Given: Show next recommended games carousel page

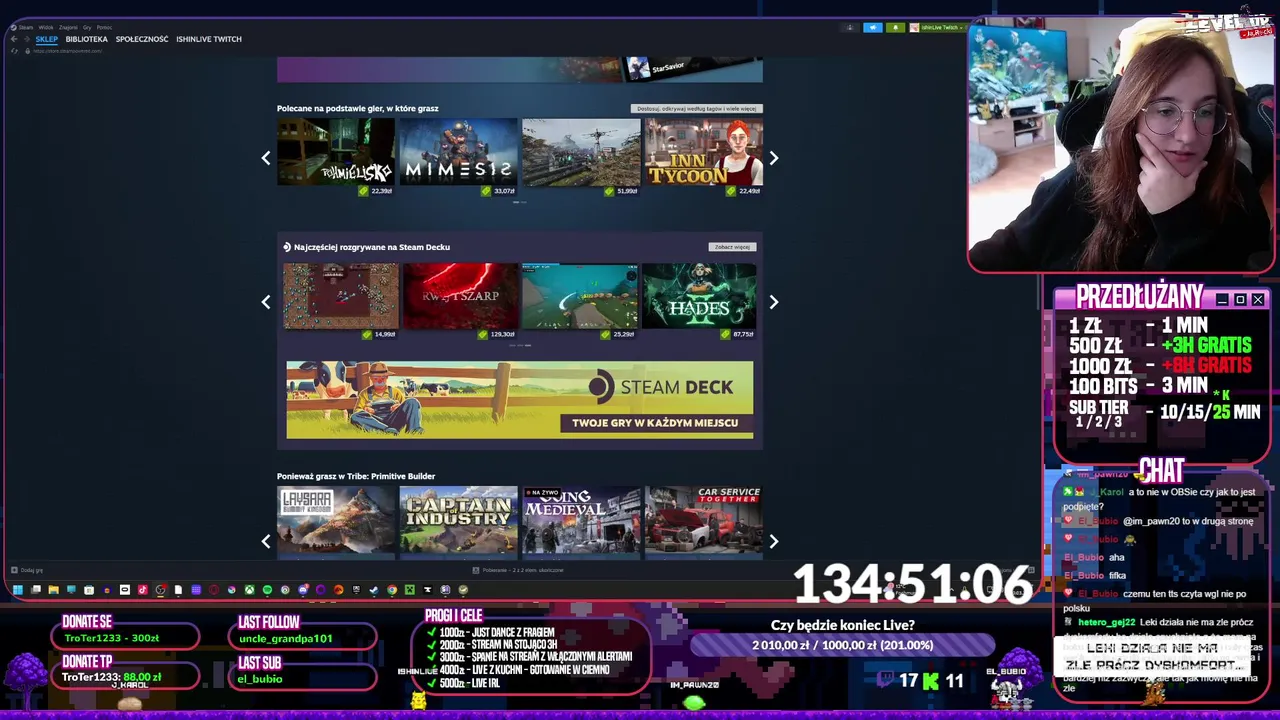Looking at the screenshot, I should click(773, 158).
